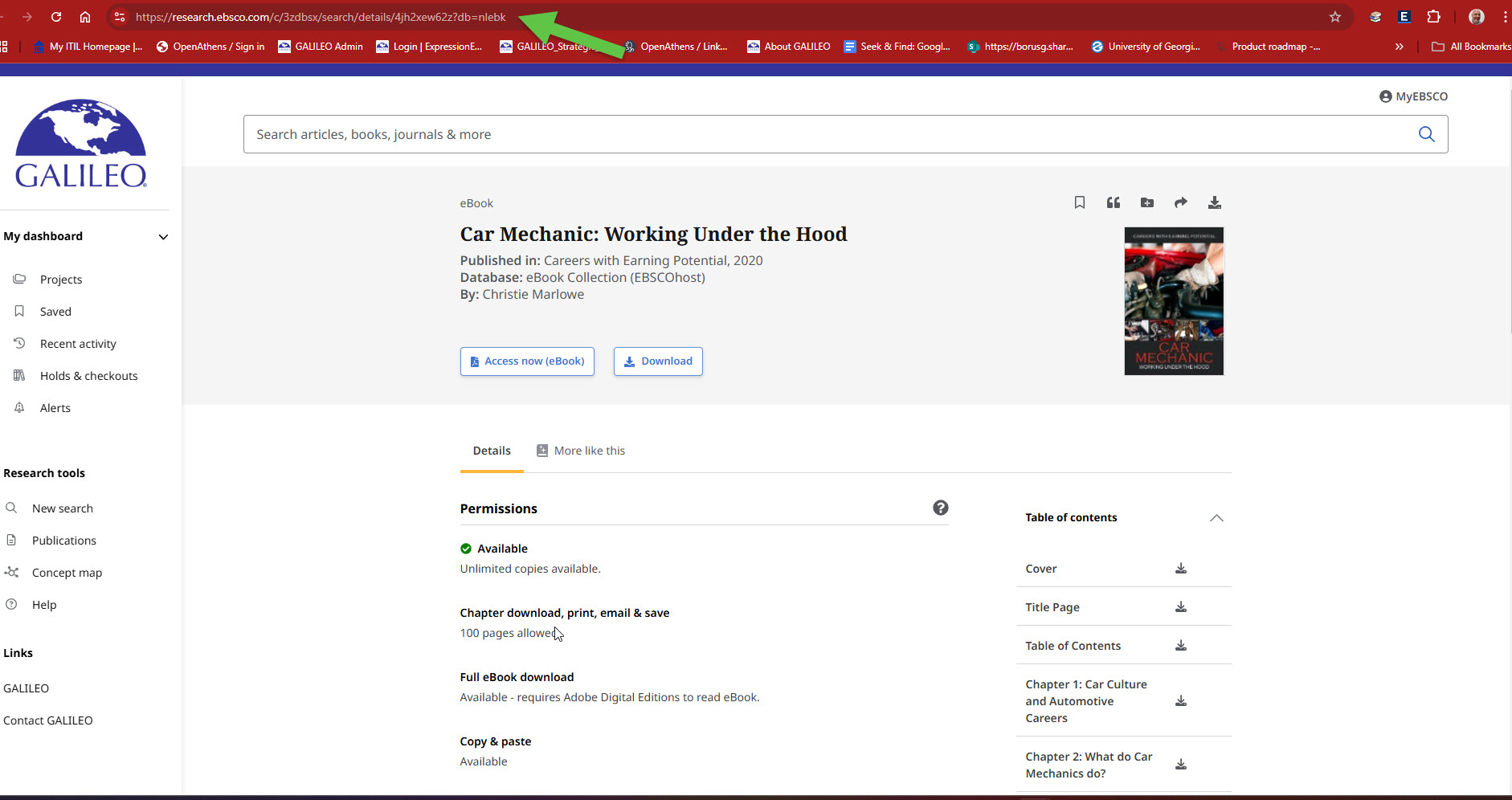Open Projects in the dashboard

(x=61, y=280)
